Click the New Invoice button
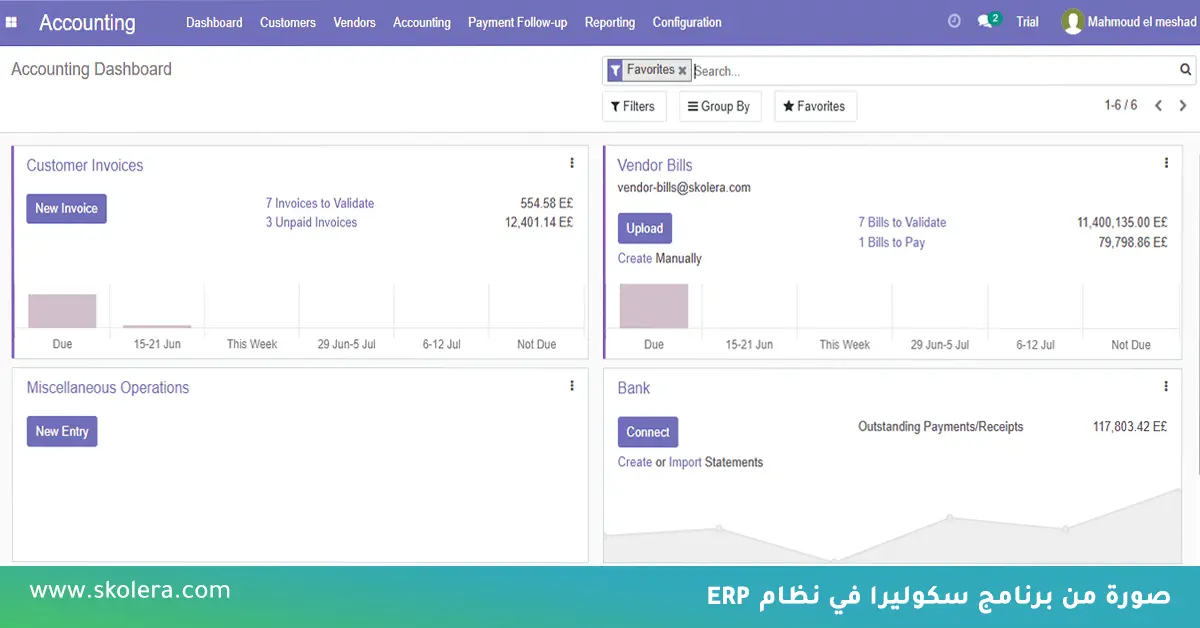 (x=66, y=209)
